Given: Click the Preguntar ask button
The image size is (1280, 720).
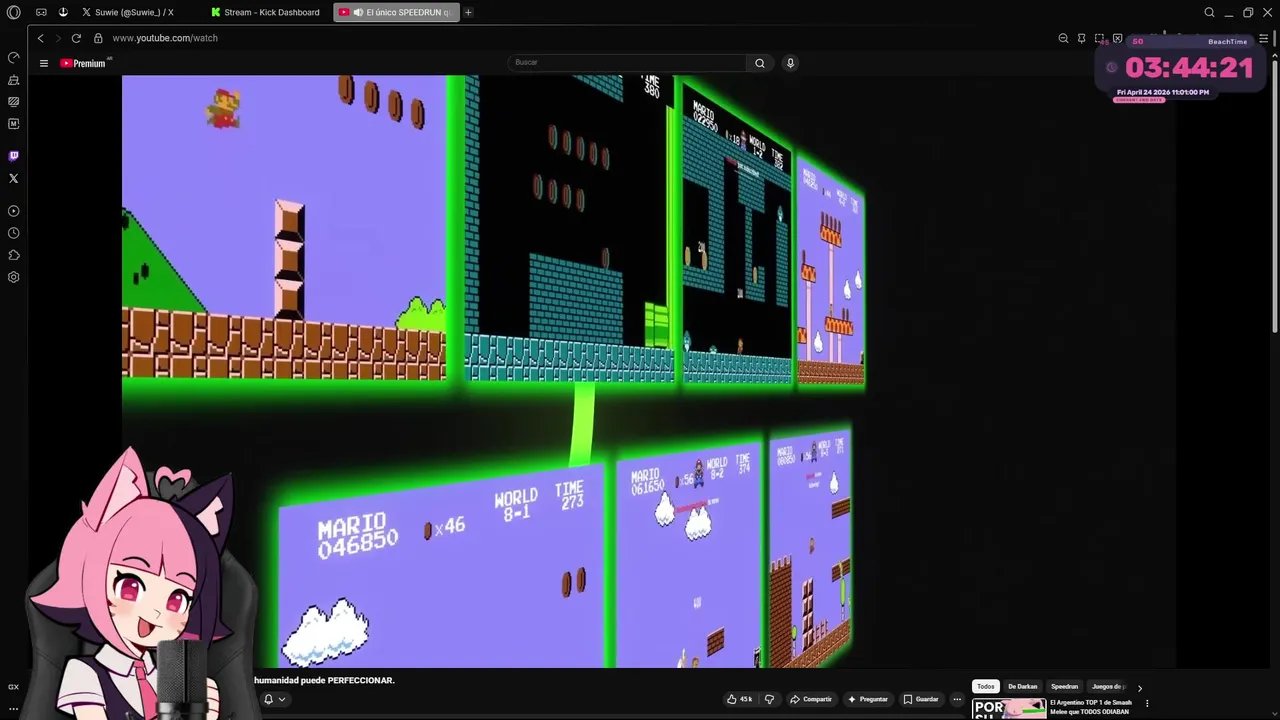Looking at the screenshot, I should pos(867,699).
